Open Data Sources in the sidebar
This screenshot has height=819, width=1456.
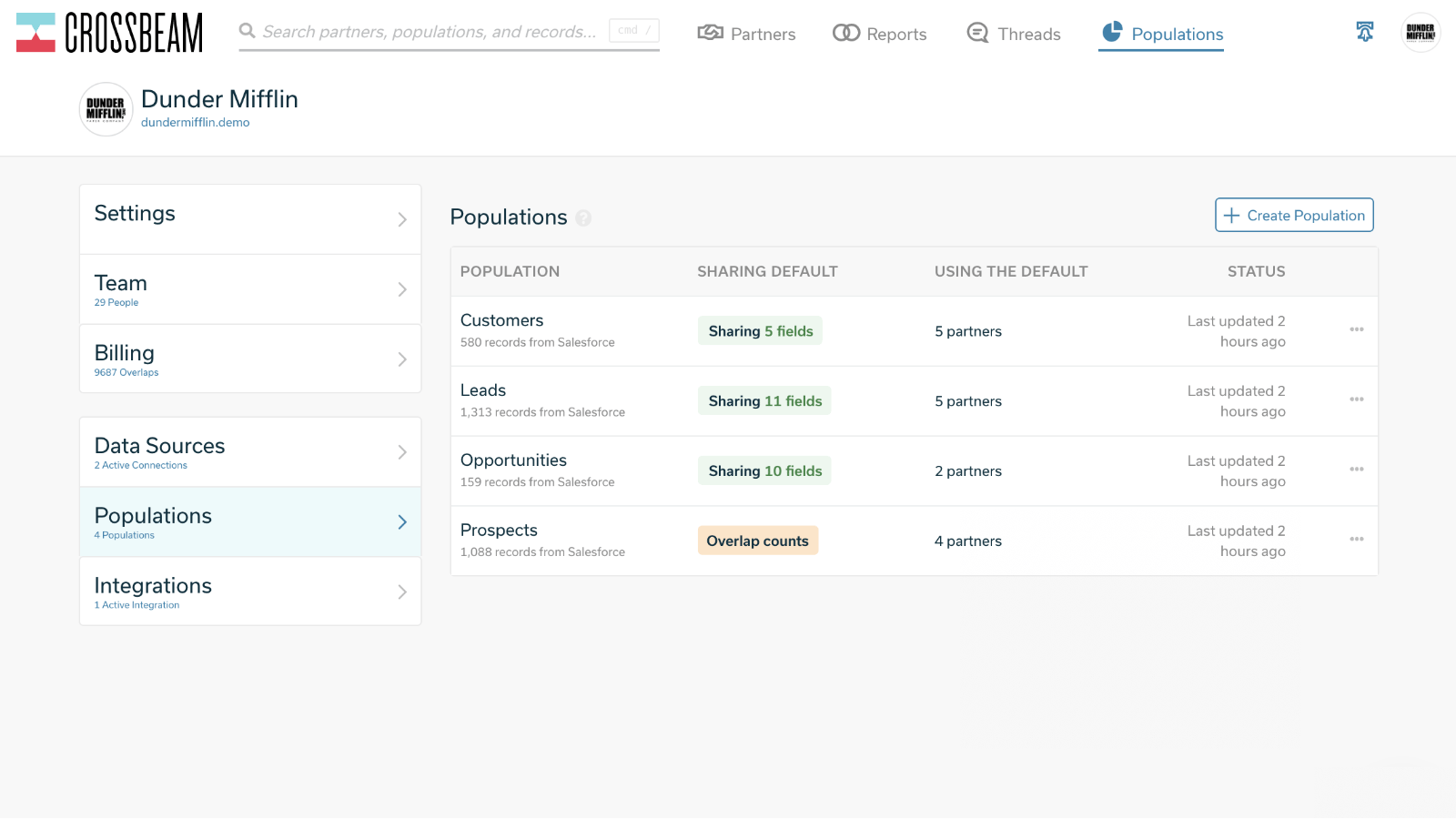click(x=250, y=452)
